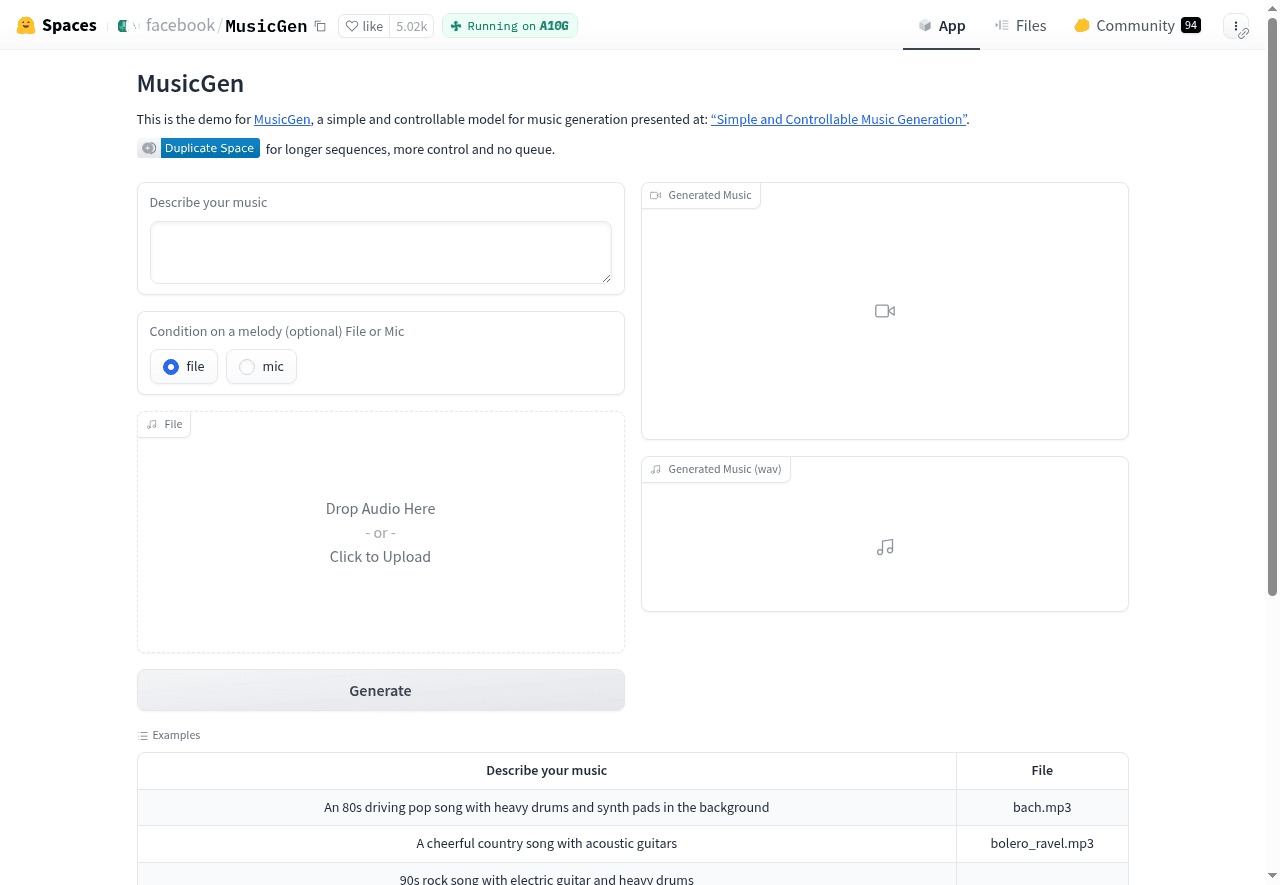1280x885 pixels.
Task: Click the facebook organization avatar icon
Action: pos(125,26)
